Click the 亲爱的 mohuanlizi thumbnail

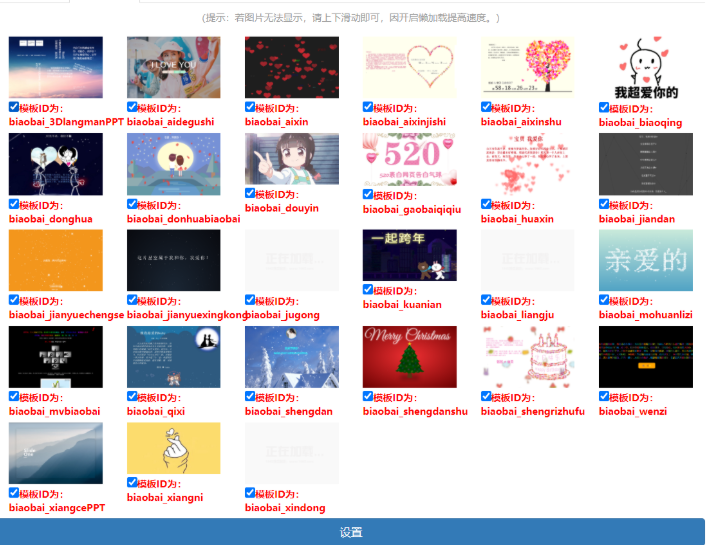point(645,260)
